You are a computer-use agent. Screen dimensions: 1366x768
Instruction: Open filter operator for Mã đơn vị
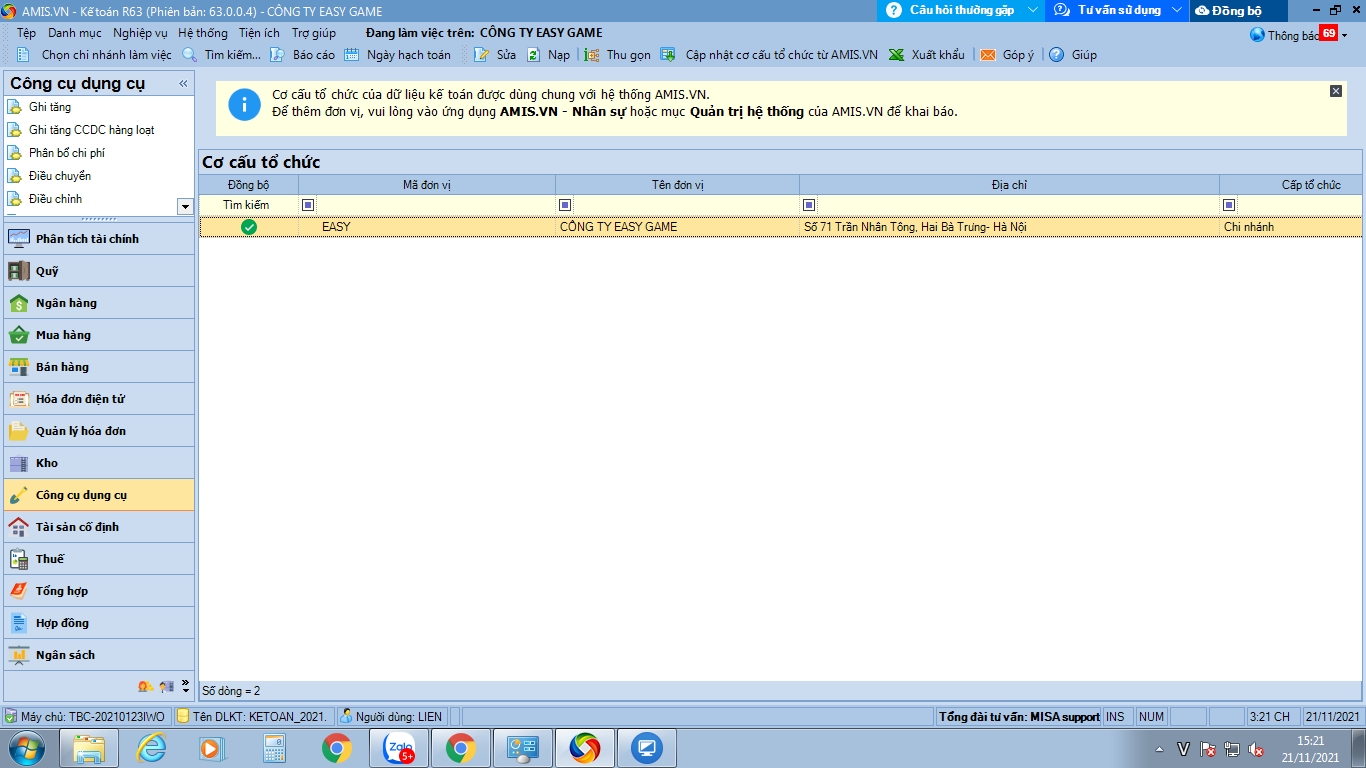308,205
